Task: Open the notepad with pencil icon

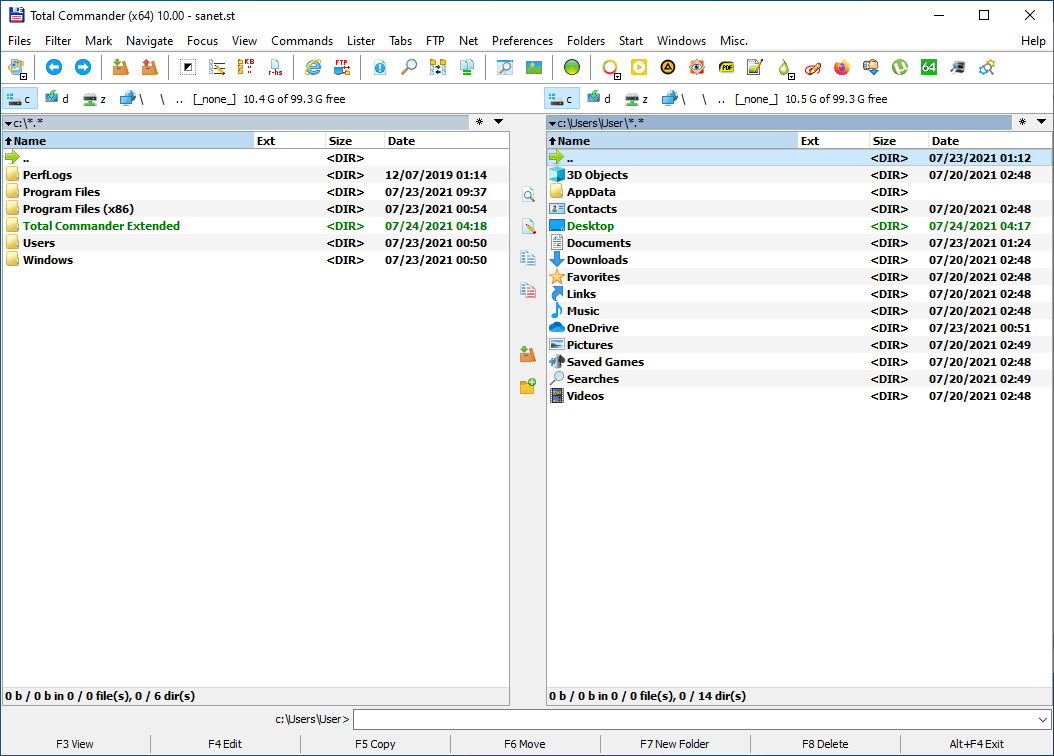Action: 755,67
